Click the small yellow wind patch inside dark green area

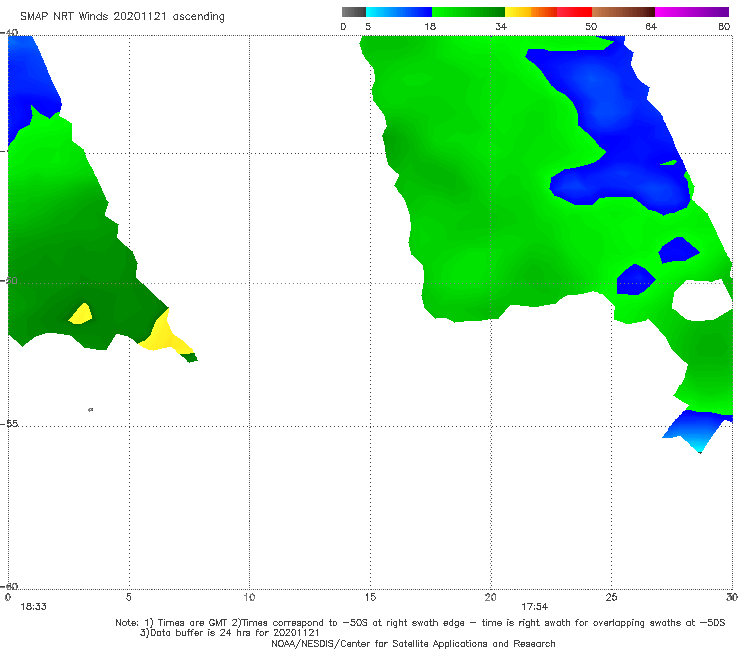pos(81,314)
